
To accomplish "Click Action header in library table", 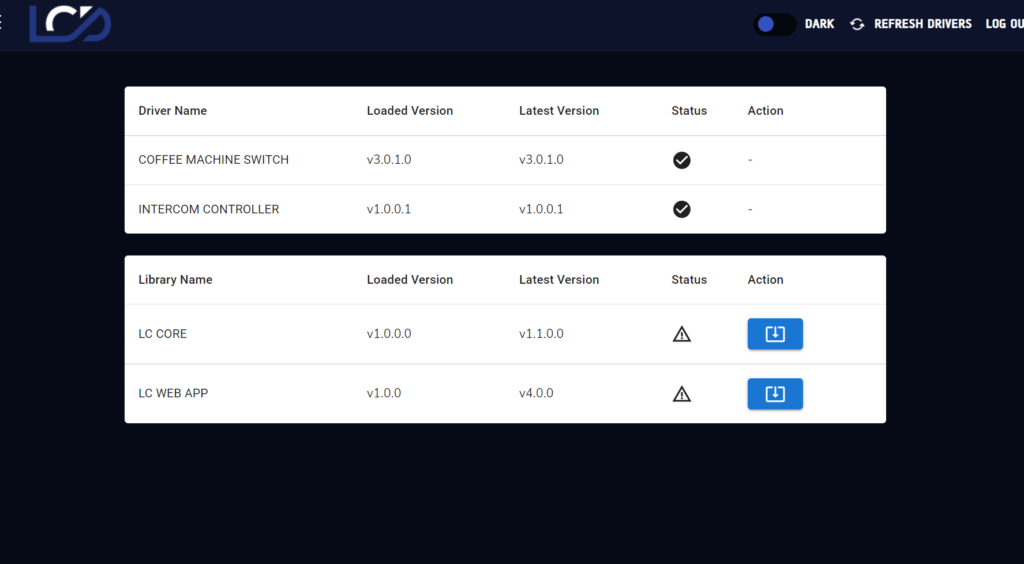I will tap(765, 279).
